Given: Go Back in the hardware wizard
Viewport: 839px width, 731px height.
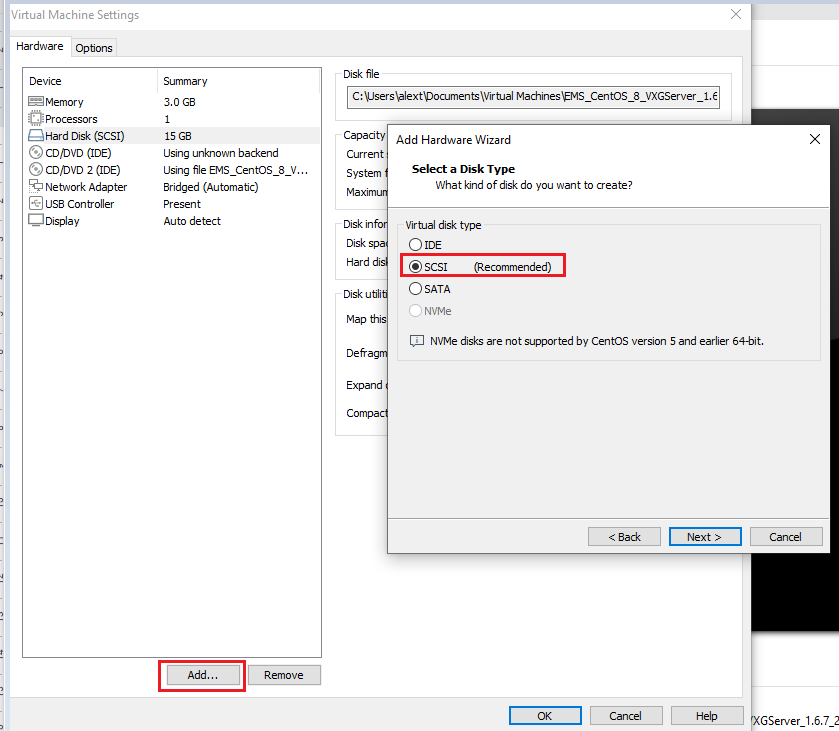Looking at the screenshot, I should tap(625, 537).
